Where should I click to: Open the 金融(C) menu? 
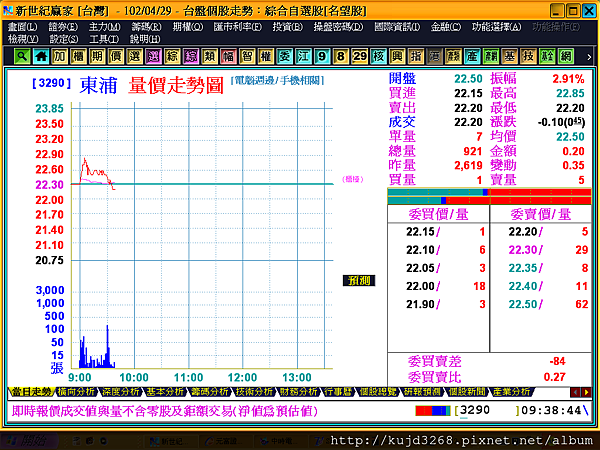[x=446, y=27]
